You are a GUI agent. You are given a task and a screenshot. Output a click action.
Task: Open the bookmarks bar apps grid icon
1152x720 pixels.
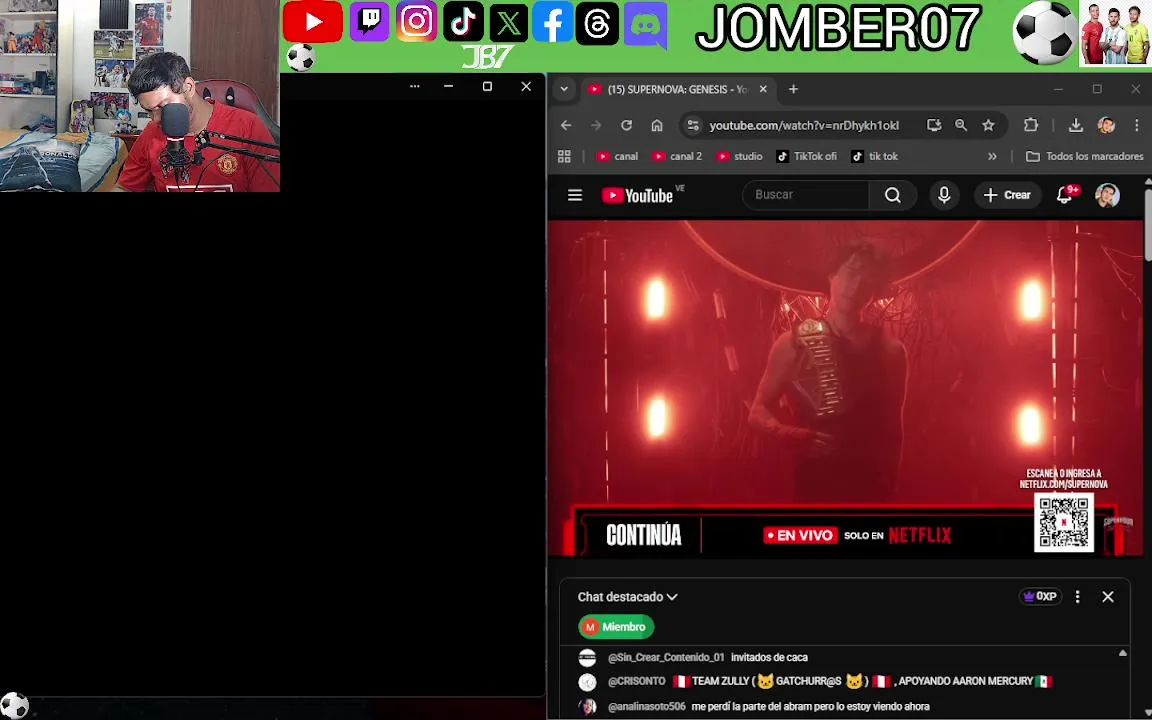(x=564, y=156)
